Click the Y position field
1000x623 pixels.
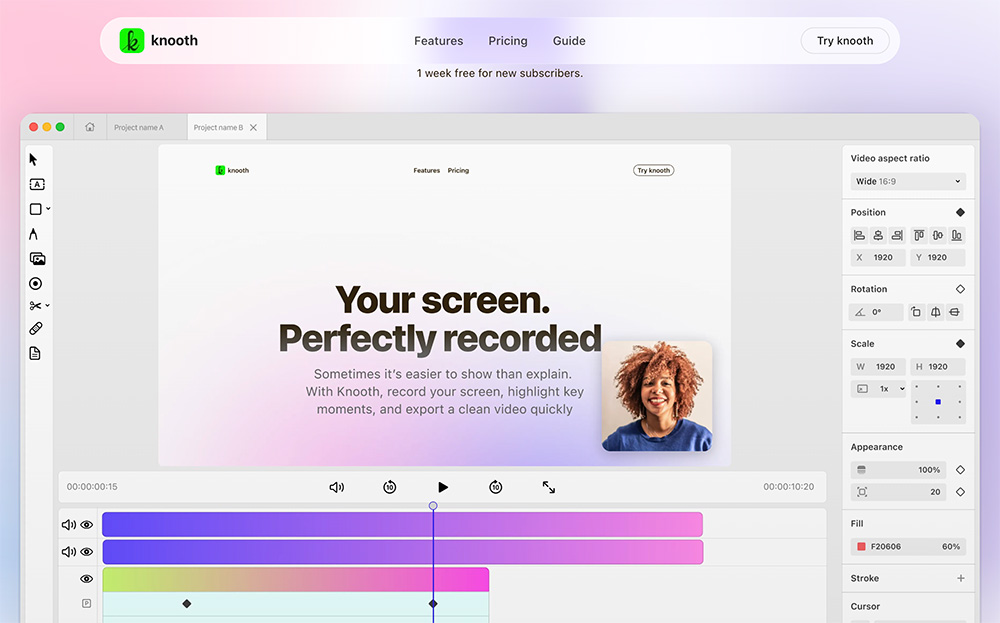point(938,258)
